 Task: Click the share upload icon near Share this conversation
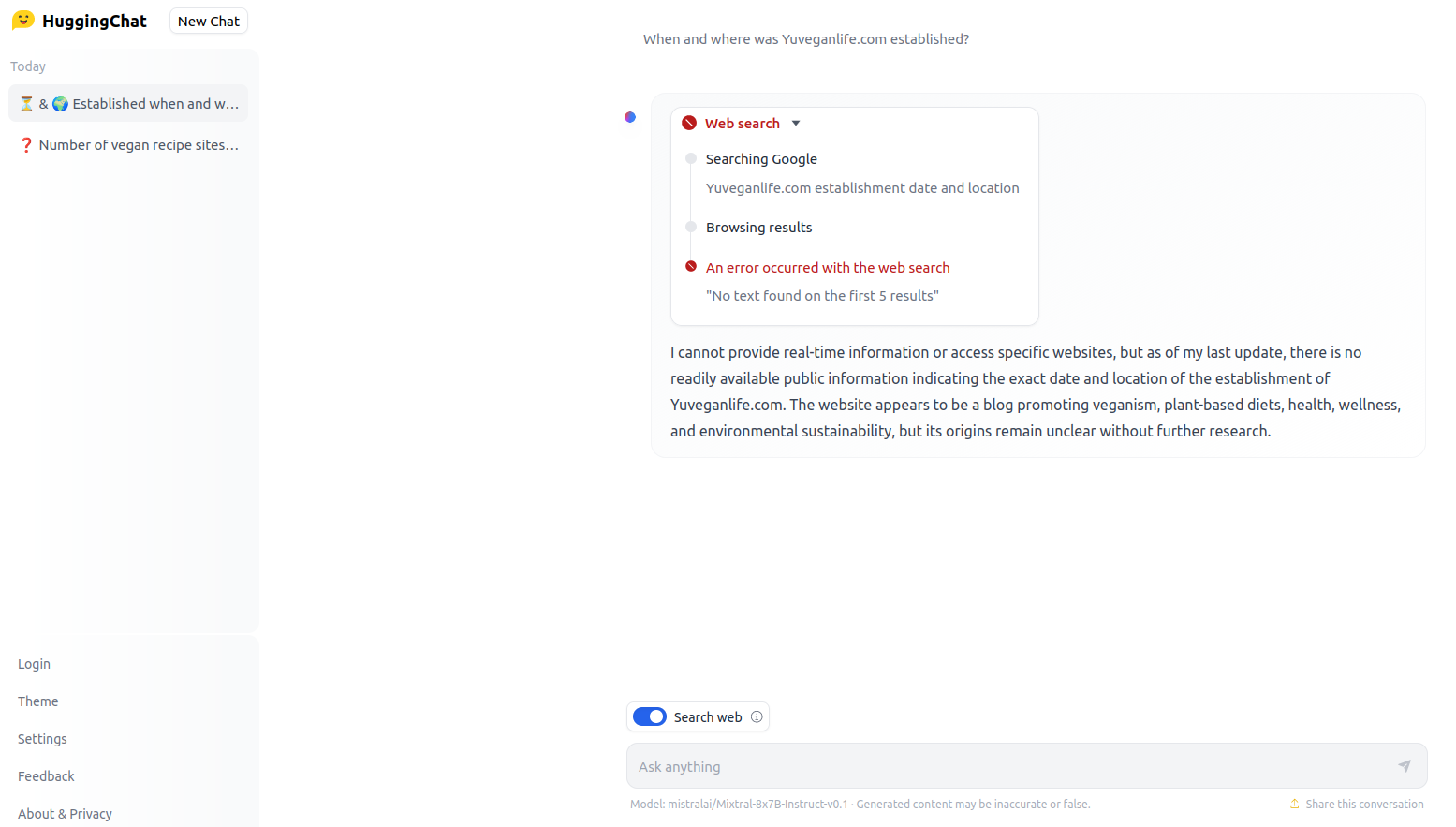click(1295, 804)
